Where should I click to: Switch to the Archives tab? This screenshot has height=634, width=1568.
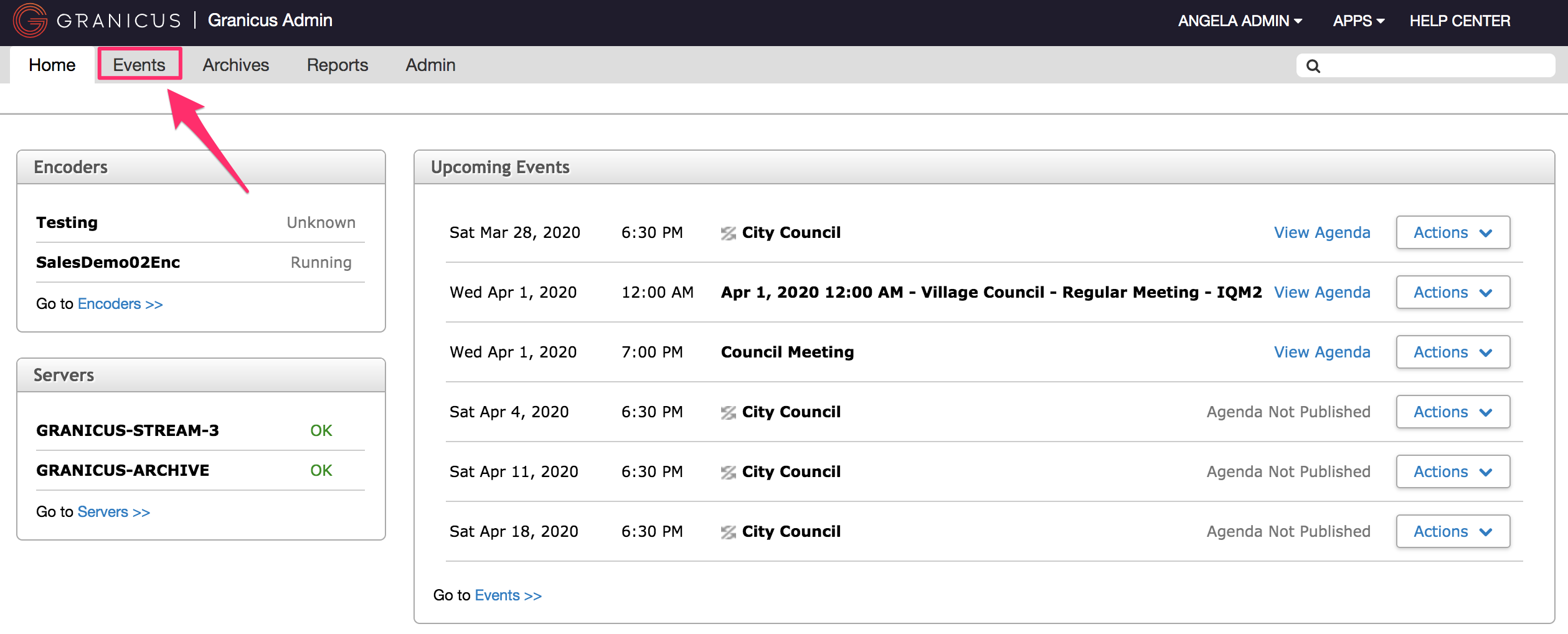coord(235,64)
